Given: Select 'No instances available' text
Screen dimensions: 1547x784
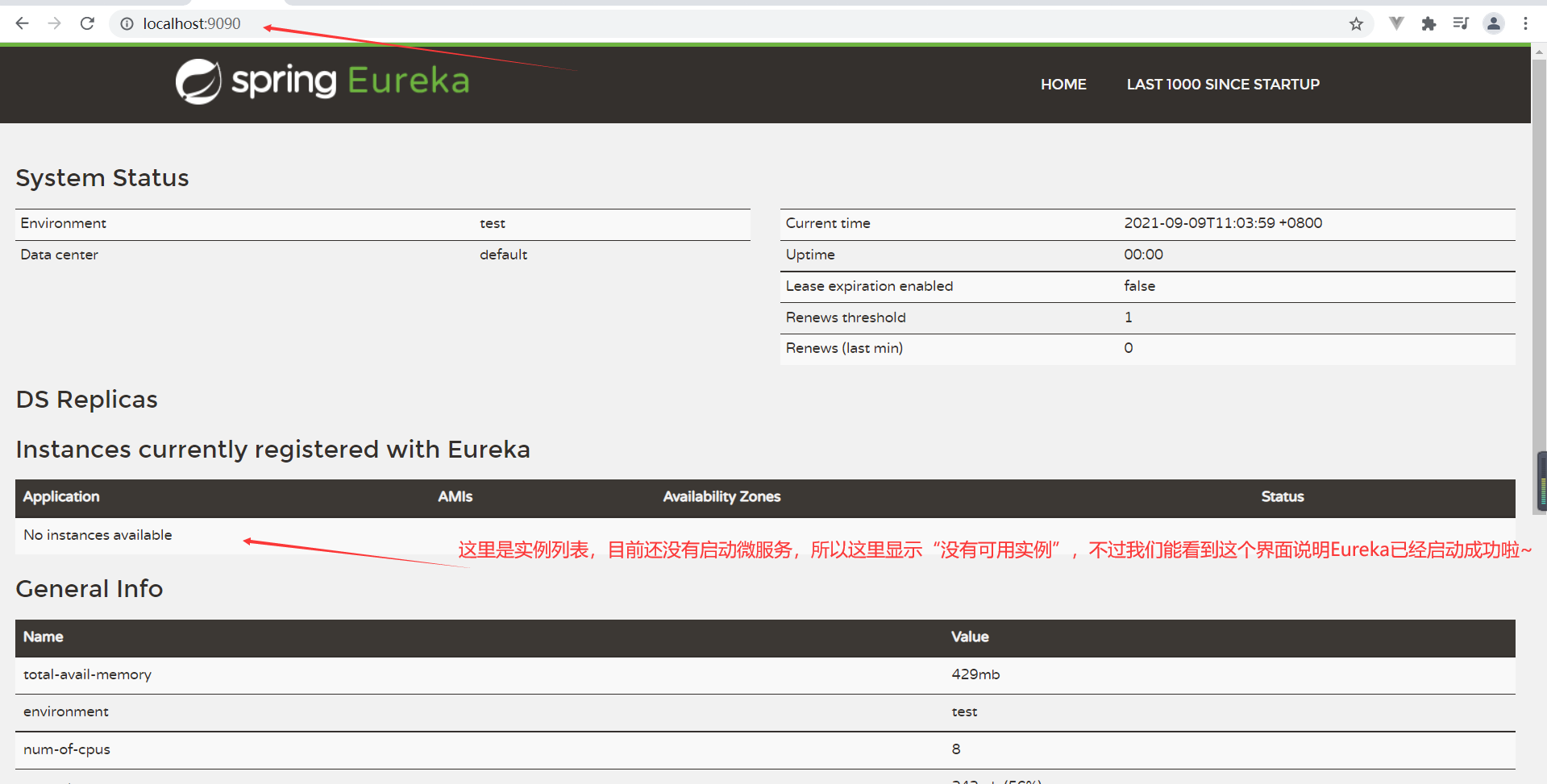Looking at the screenshot, I should (98, 535).
